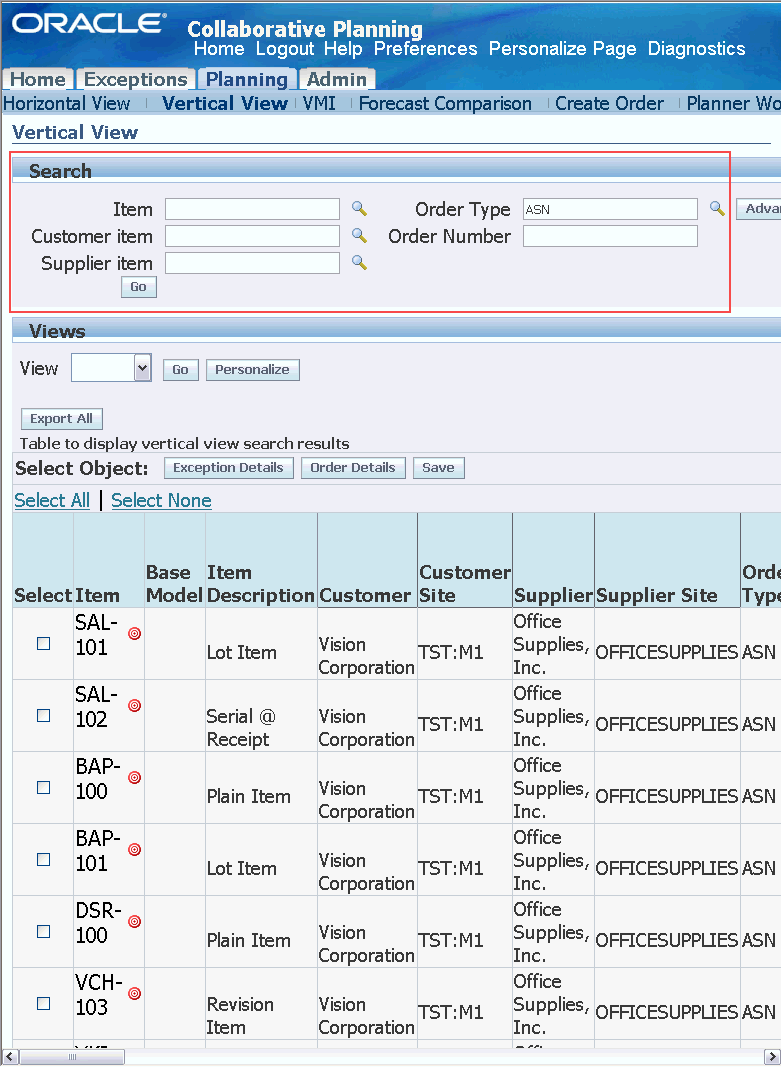
Task: Click red target icon beside BAP-101
Action: point(135,850)
